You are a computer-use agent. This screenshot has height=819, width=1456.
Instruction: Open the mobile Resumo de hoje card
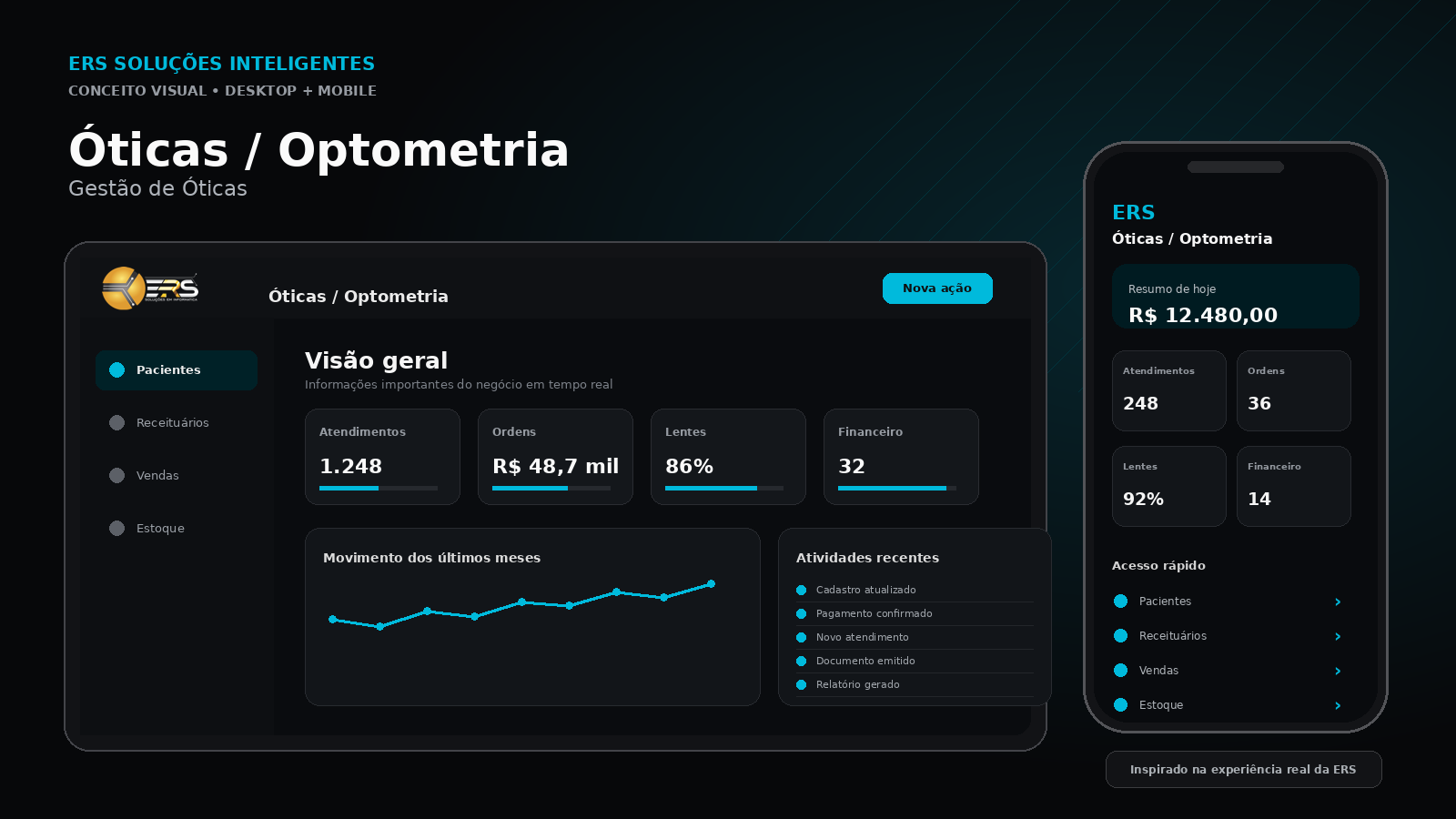[1236, 297]
